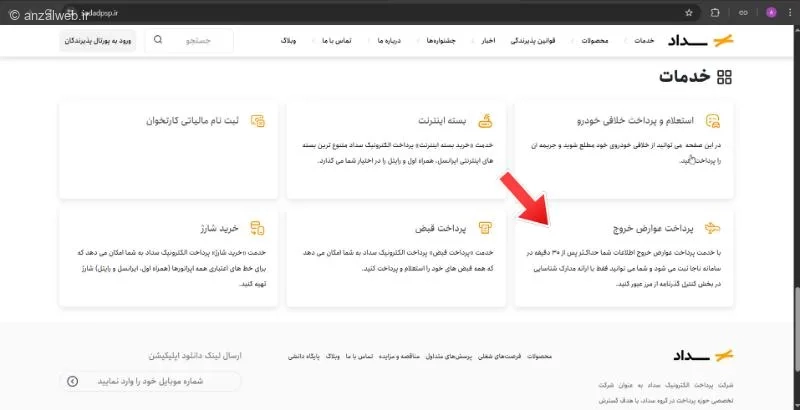Open وبلاگ in the top navigation
This screenshot has height=410, width=800.
[x=288, y=41]
